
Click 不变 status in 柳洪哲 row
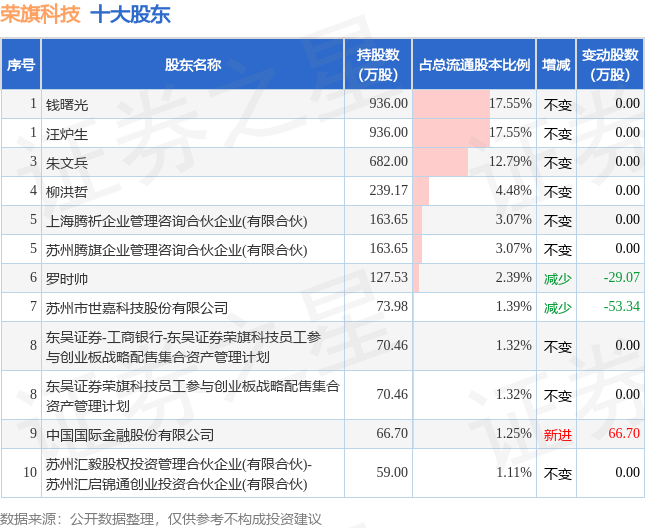coord(557,192)
